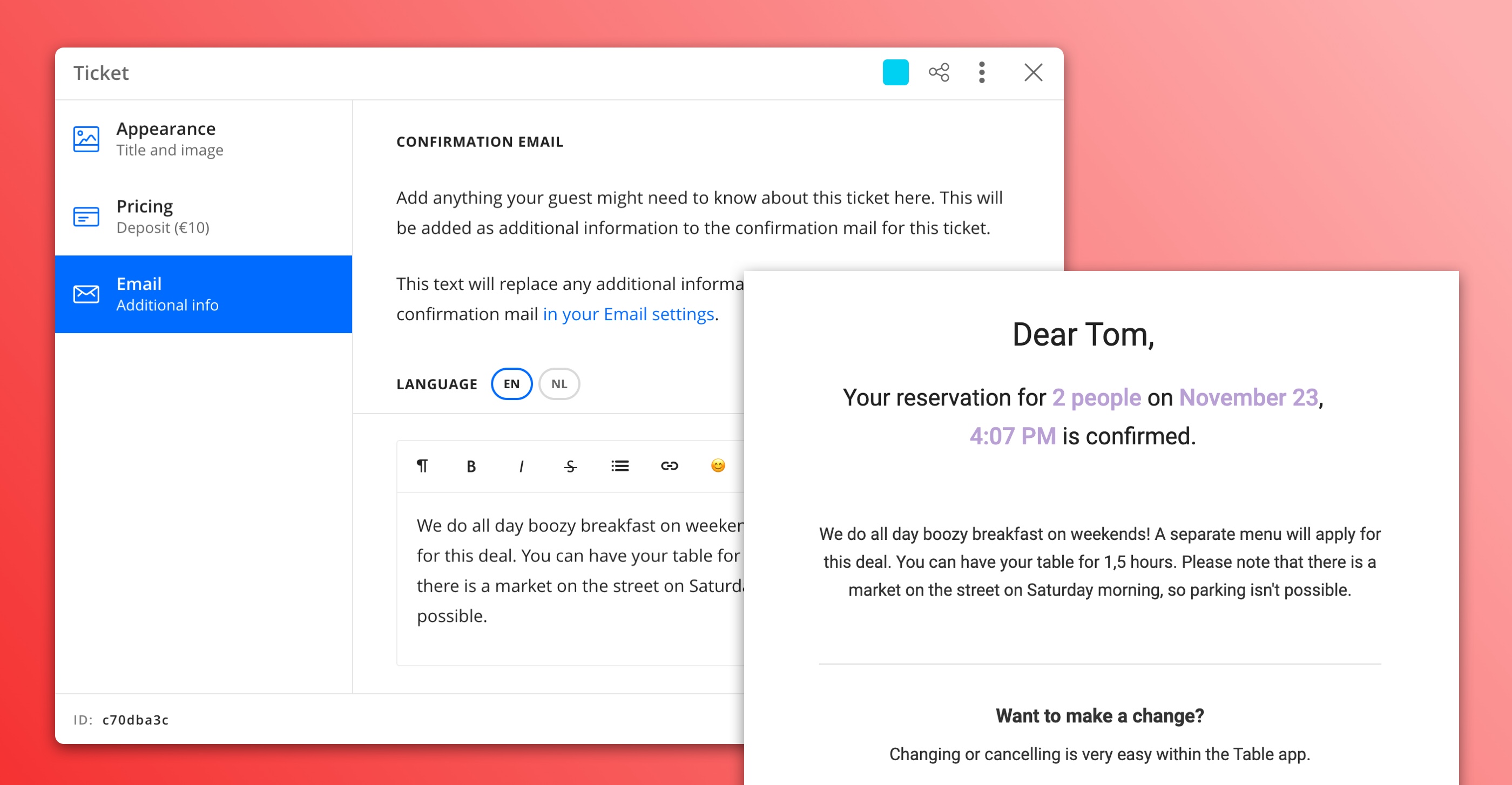
Task: Select the bullet list icon
Action: click(x=618, y=464)
